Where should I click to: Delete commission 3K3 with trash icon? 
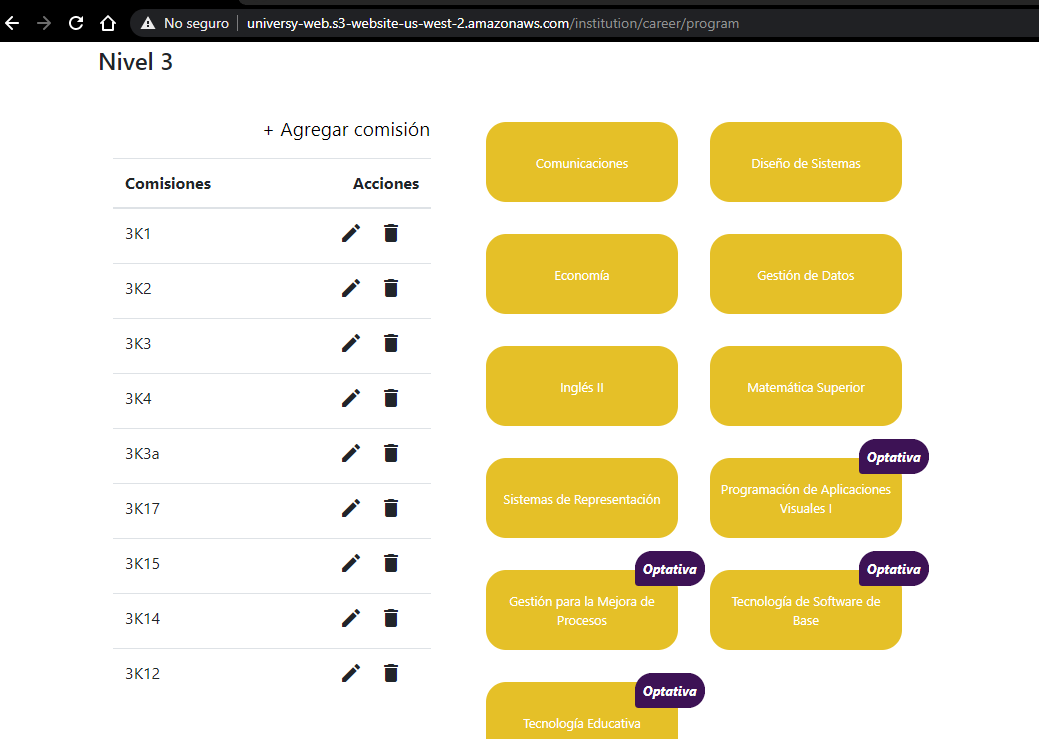[x=391, y=343]
